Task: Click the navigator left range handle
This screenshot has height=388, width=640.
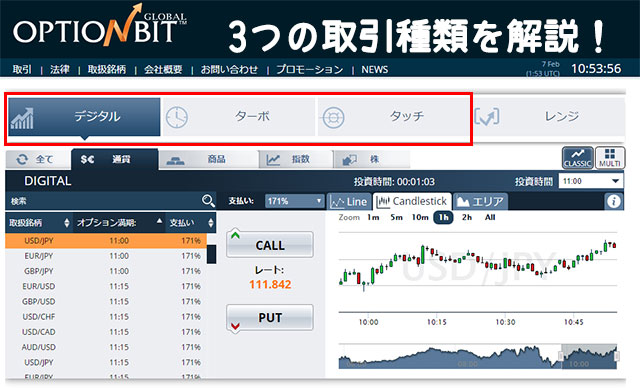Action: click(x=561, y=357)
